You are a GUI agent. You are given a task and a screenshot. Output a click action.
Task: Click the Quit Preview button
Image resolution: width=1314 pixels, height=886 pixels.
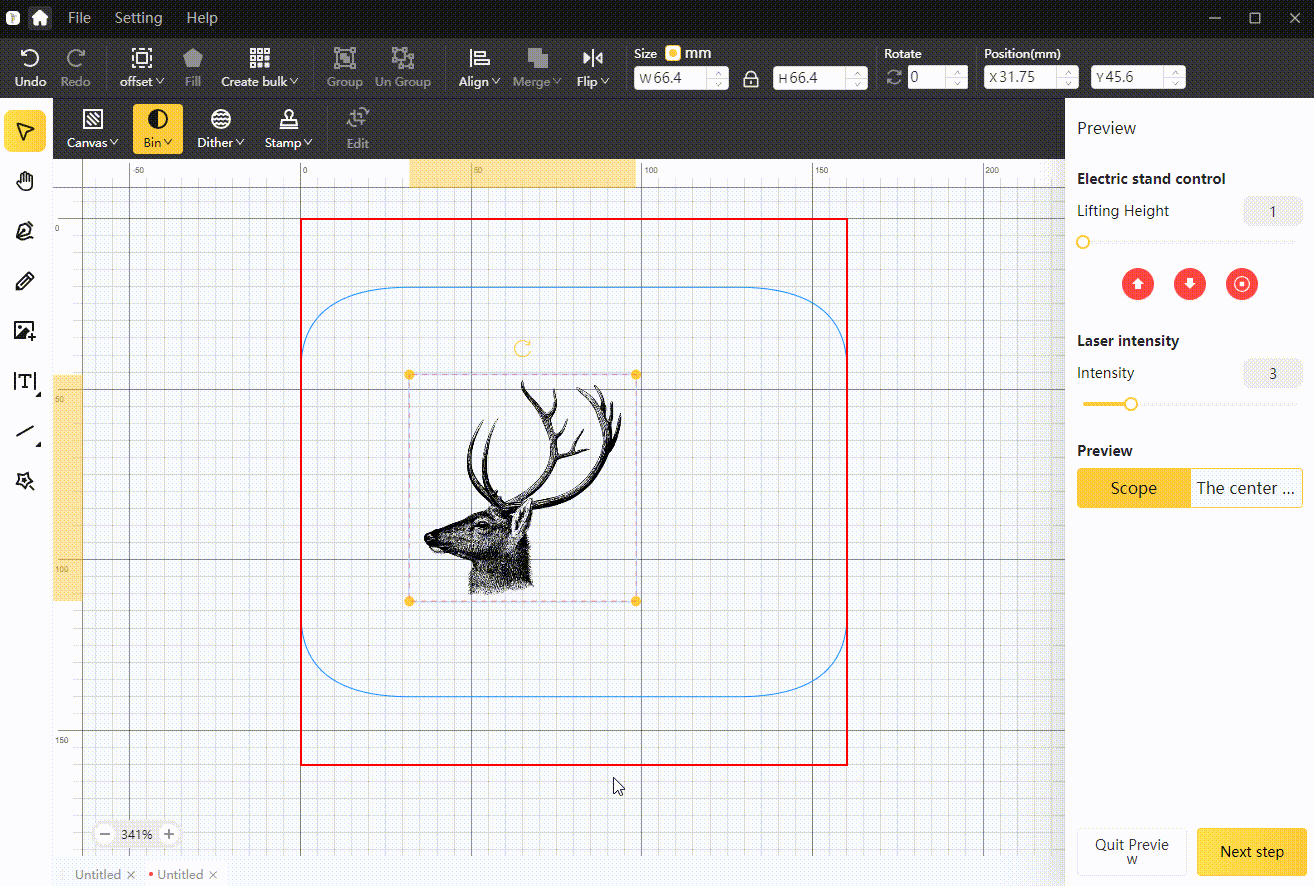tap(1132, 852)
